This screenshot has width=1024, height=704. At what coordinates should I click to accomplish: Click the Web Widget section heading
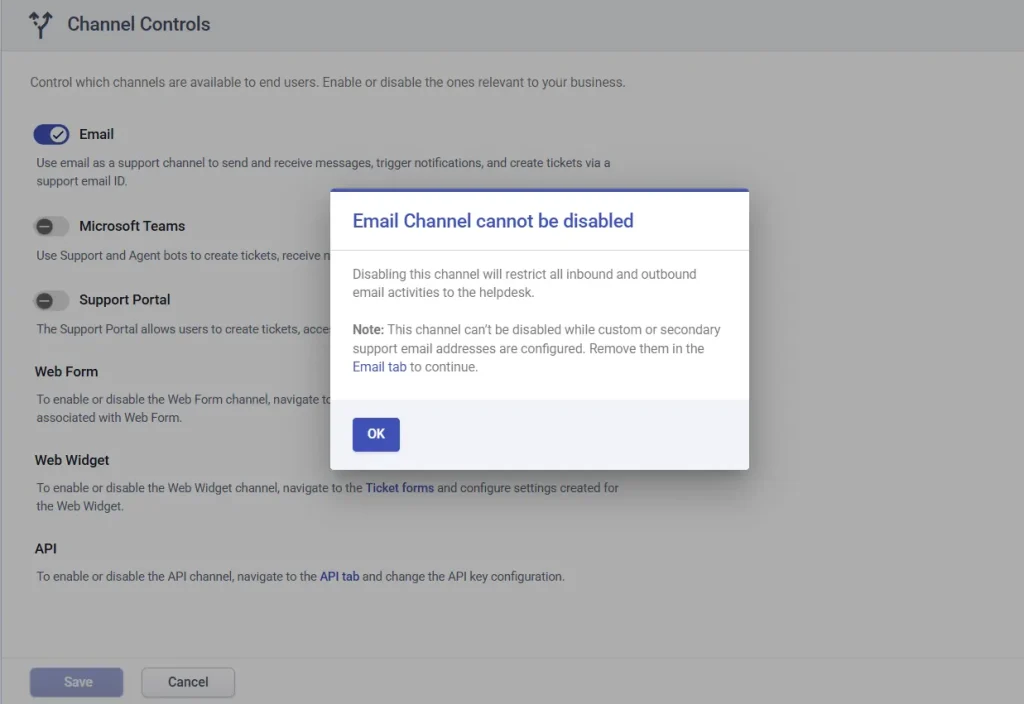click(x=71, y=460)
